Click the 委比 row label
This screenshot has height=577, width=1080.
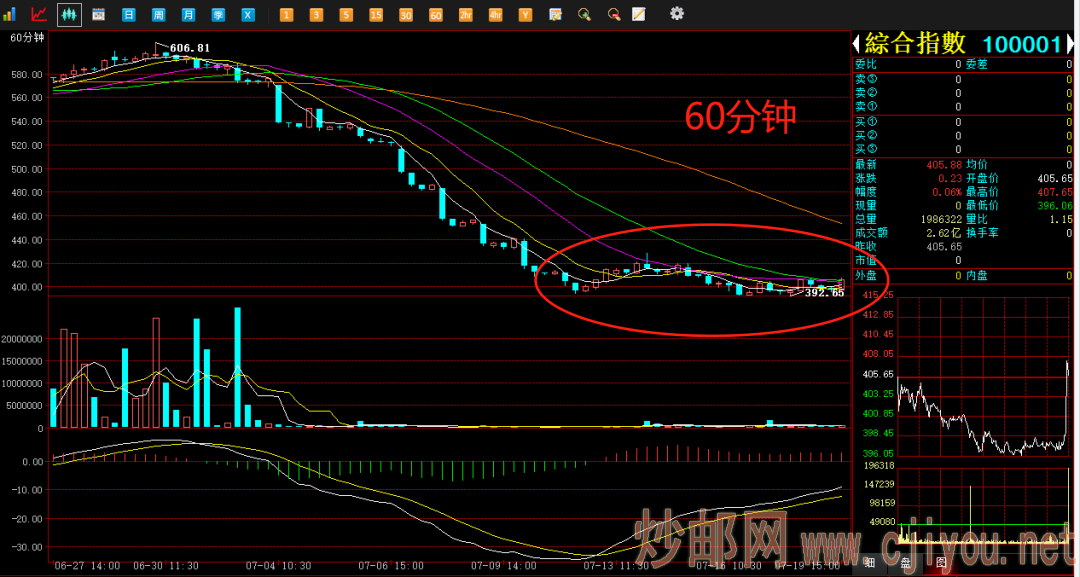pos(866,65)
